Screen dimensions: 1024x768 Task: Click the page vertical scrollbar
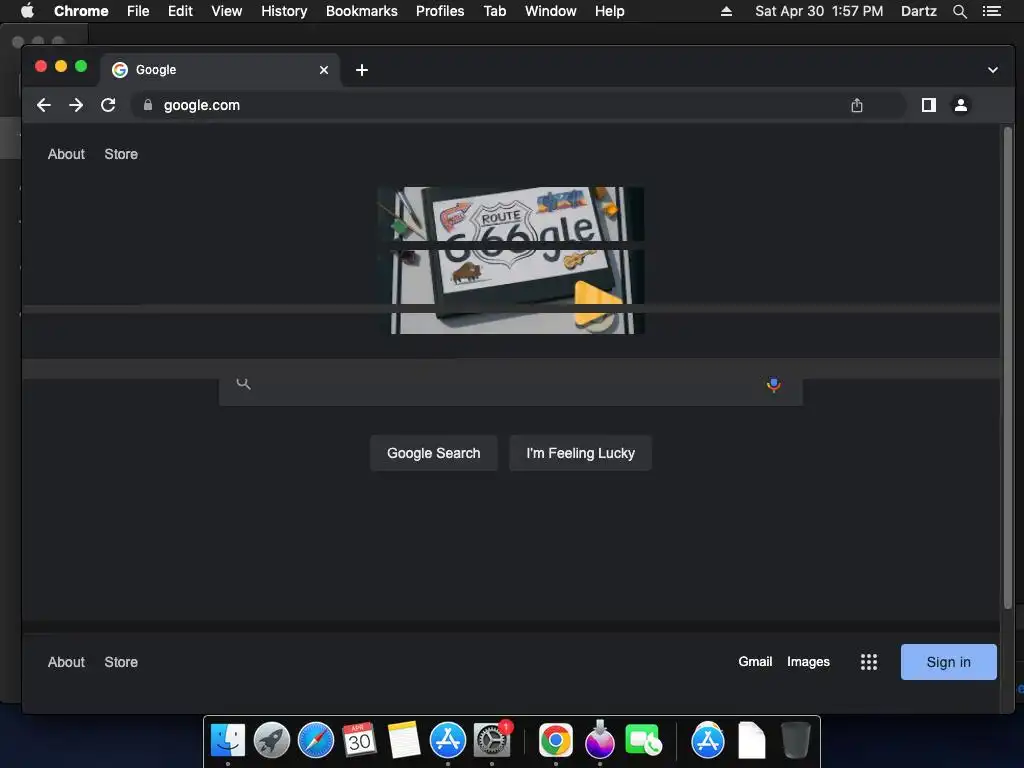coord(1008,369)
